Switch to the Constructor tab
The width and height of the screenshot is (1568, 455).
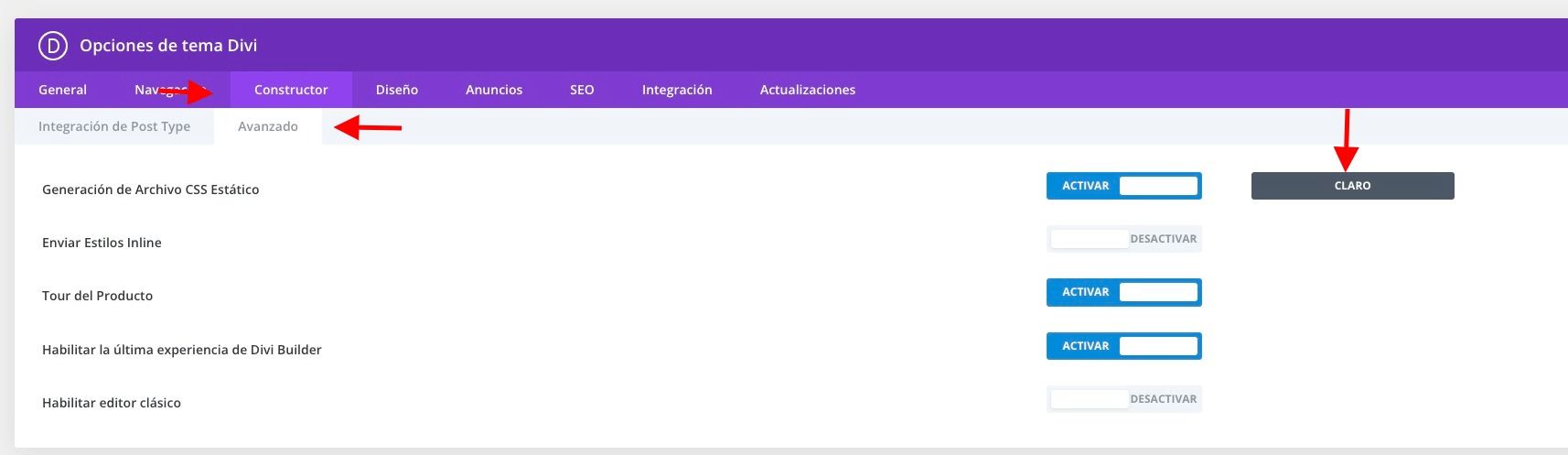coord(291,90)
